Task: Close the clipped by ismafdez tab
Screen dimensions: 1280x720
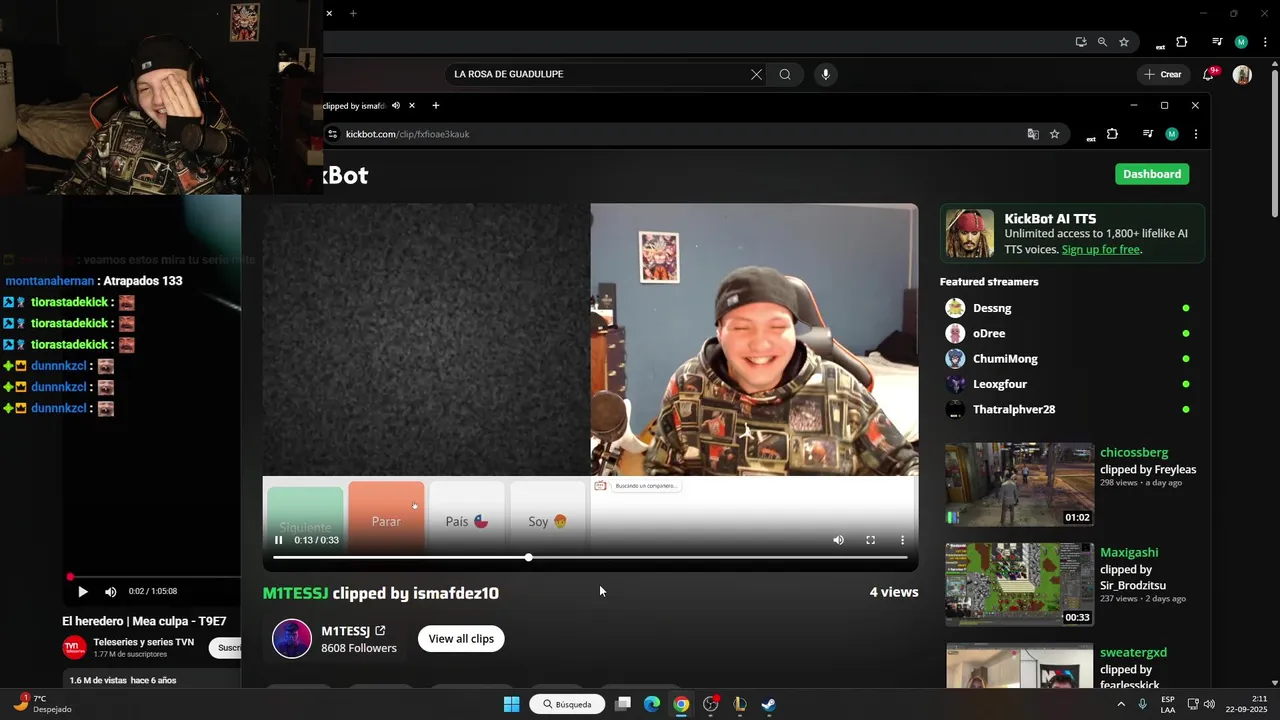Action: coord(411,105)
